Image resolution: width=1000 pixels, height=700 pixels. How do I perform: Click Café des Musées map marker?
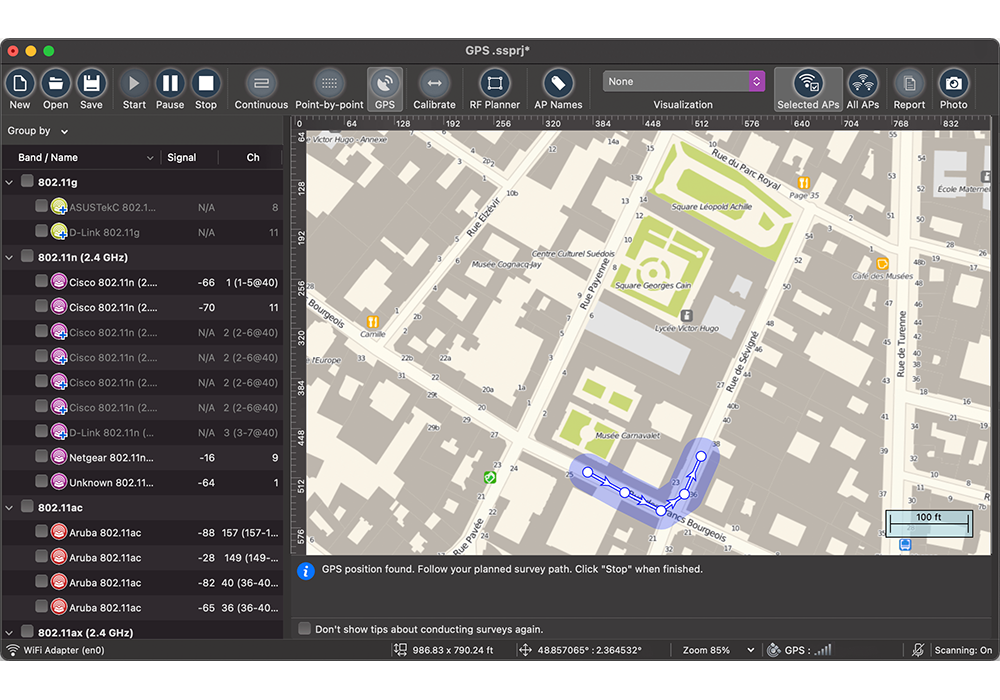tap(883, 263)
